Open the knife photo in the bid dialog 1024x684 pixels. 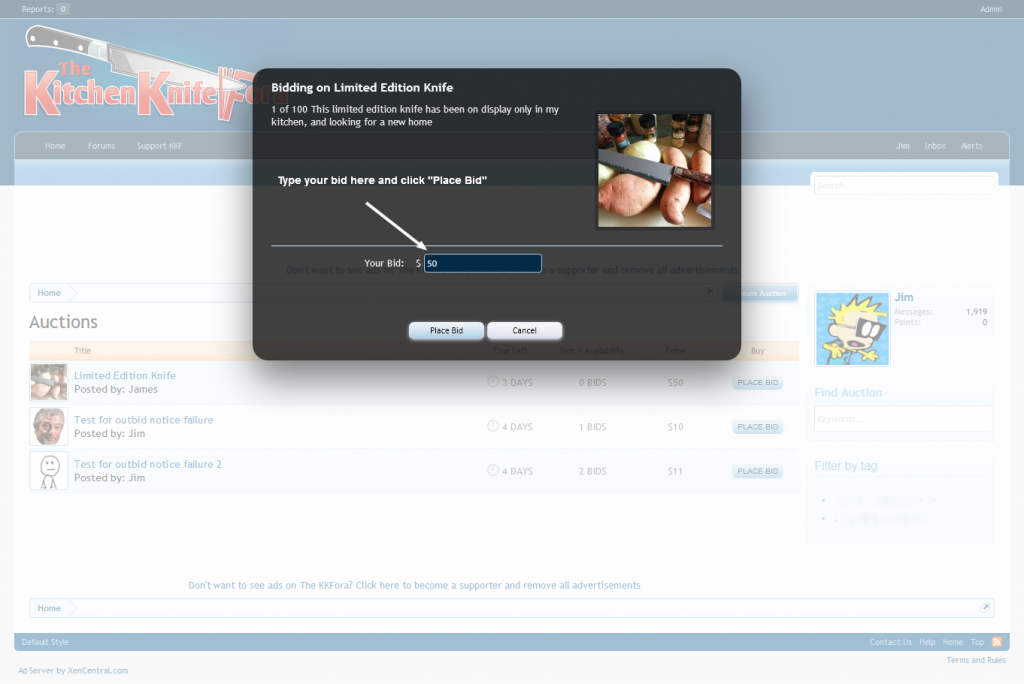click(654, 171)
